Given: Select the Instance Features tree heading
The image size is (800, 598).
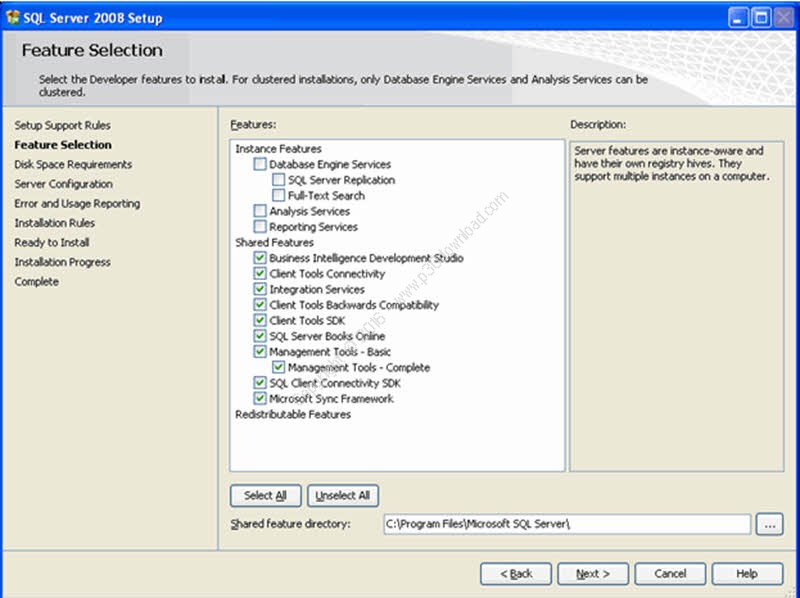Looking at the screenshot, I should tap(278, 149).
